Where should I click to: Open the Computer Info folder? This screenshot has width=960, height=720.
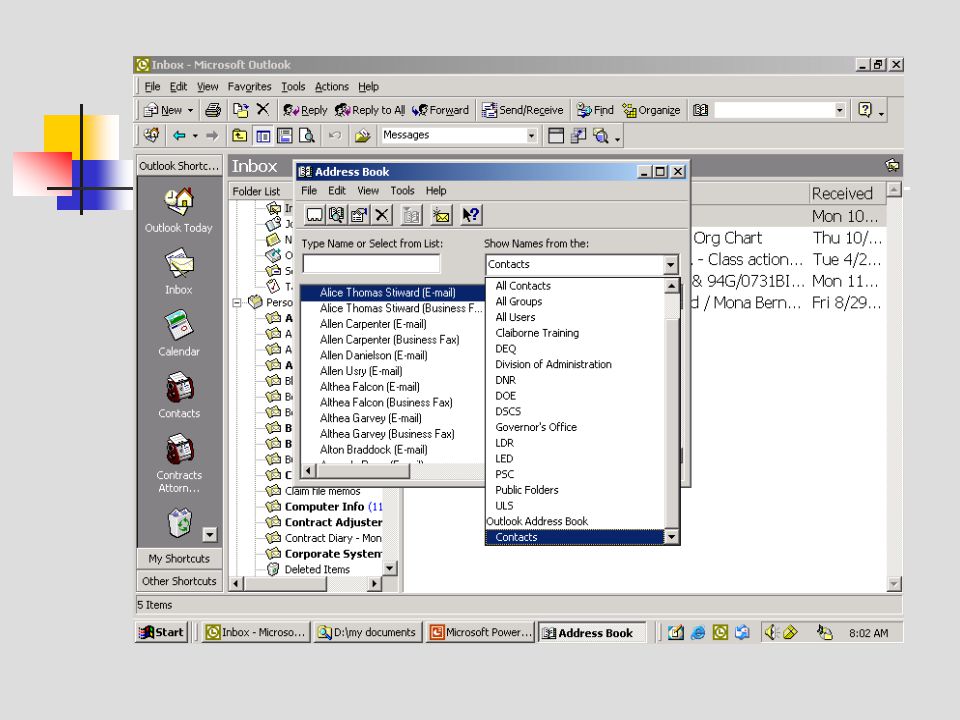pos(324,506)
